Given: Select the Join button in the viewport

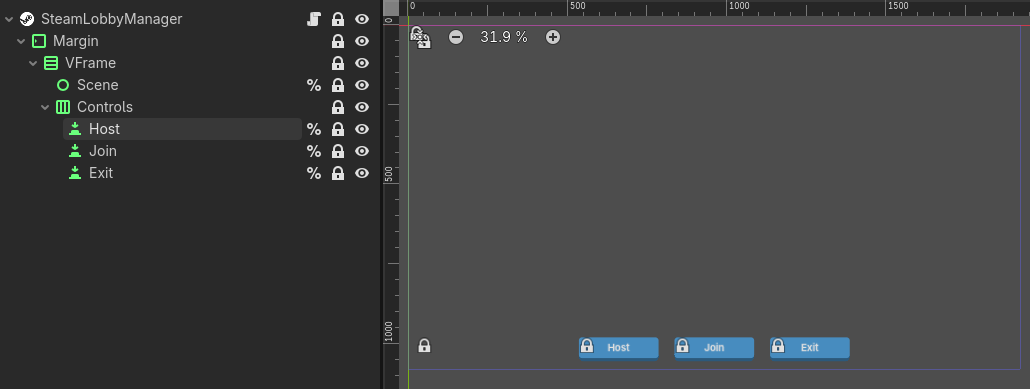Looking at the screenshot, I should click(x=714, y=348).
